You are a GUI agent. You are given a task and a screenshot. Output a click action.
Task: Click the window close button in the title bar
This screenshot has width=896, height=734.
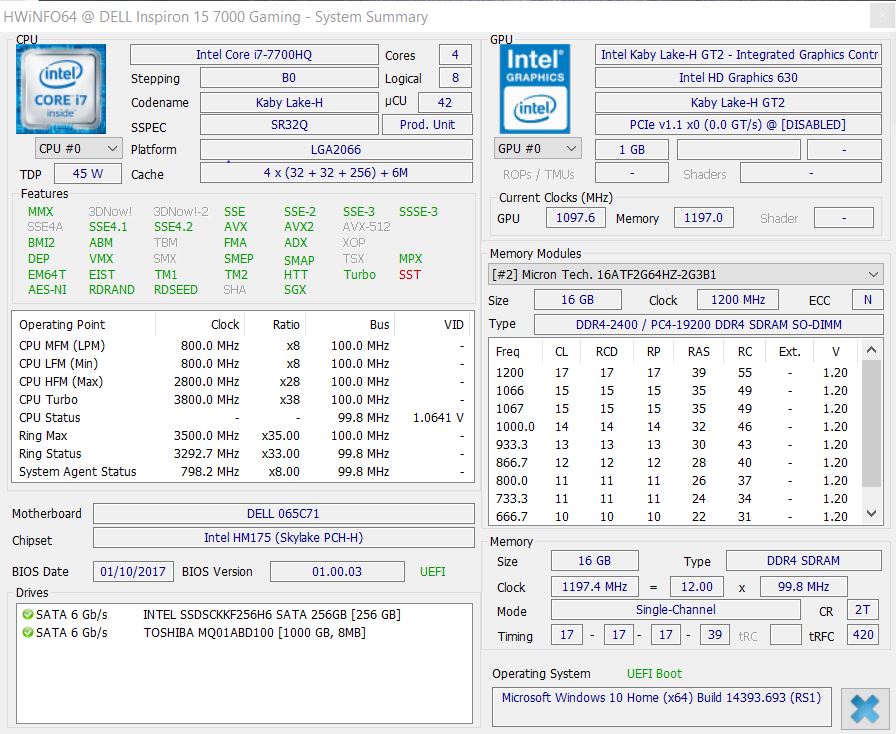pos(881,16)
